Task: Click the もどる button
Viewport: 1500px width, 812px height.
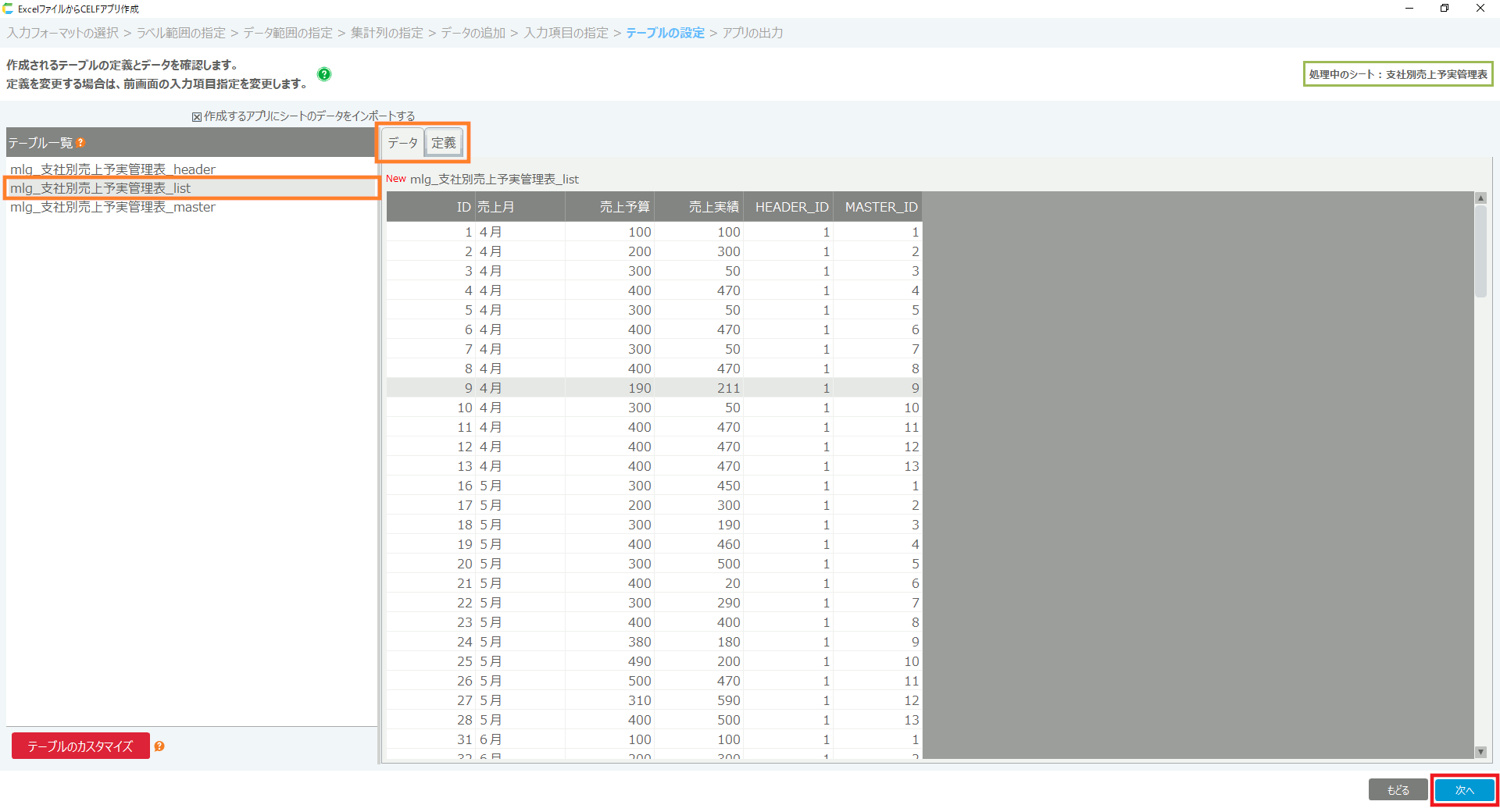Action: [x=1398, y=790]
